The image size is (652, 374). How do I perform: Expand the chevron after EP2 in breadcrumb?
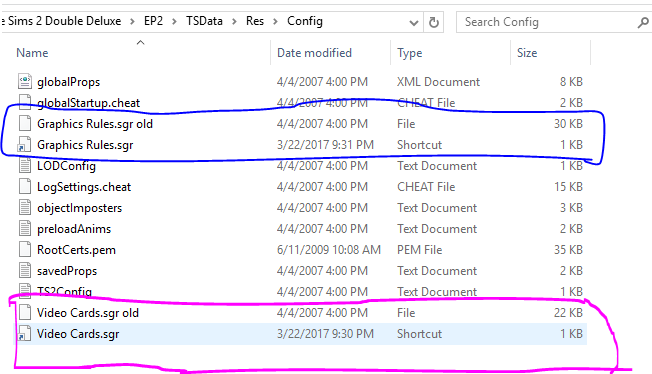(174, 21)
